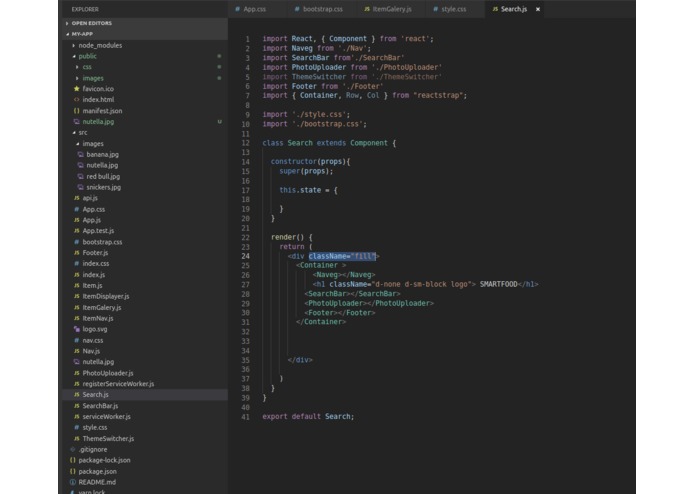Image resolution: width=695 pixels, height=494 pixels.
Task: Open the ThemeSwitcher.js file
Action: [x=108, y=439]
